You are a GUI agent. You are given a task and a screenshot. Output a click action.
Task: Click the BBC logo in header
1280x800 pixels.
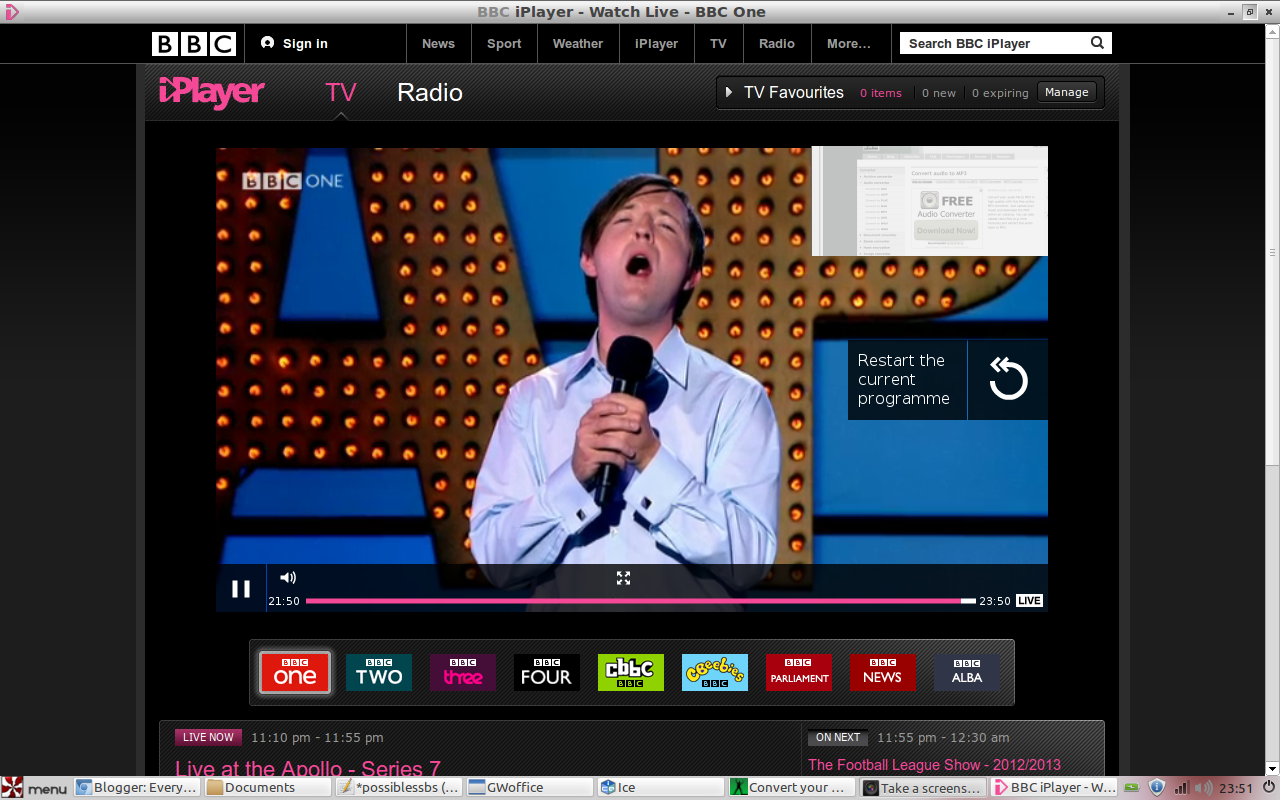pyautogui.click(x=194, y=44)
